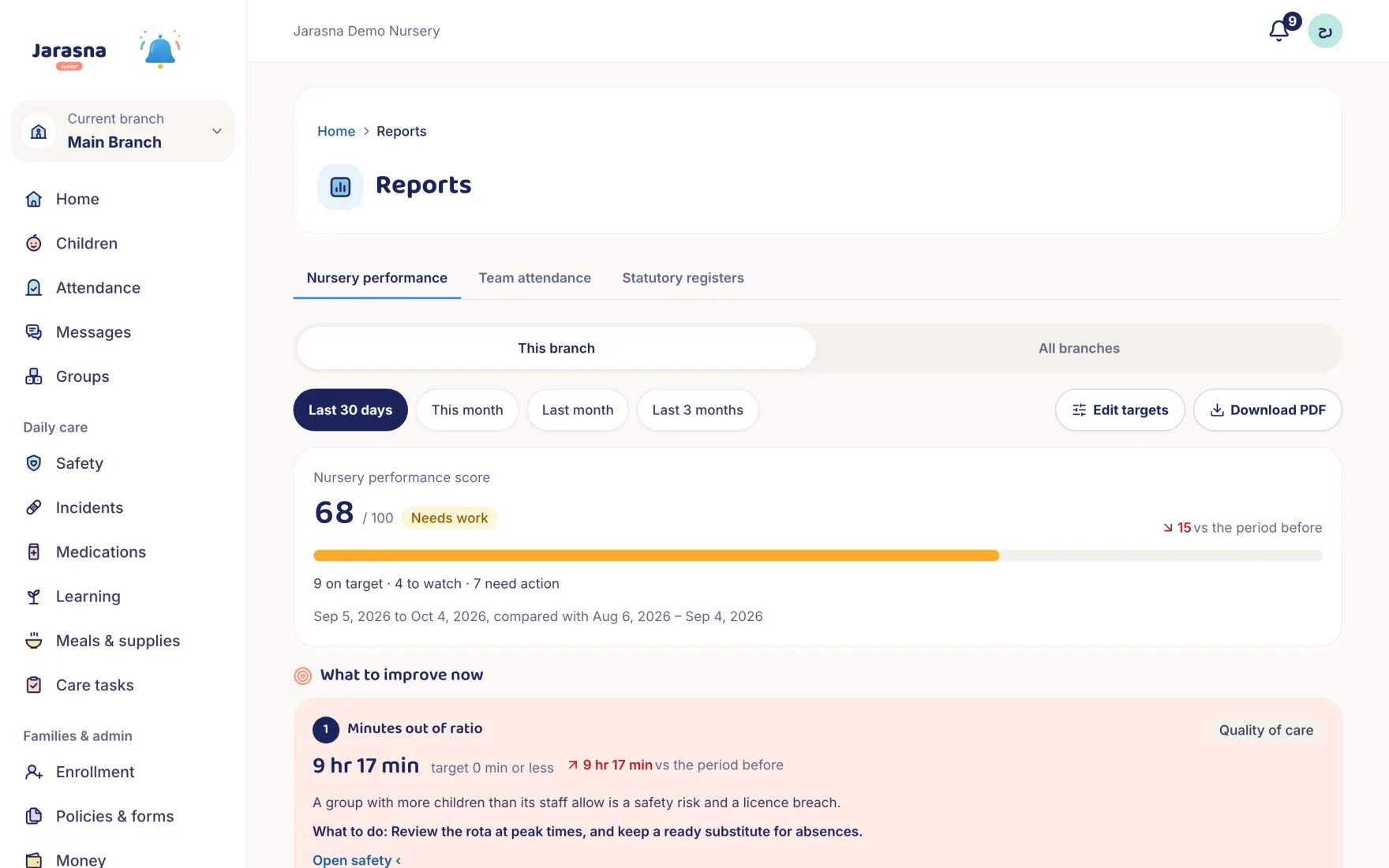Click the Enrollment person-plus icon

34,772
